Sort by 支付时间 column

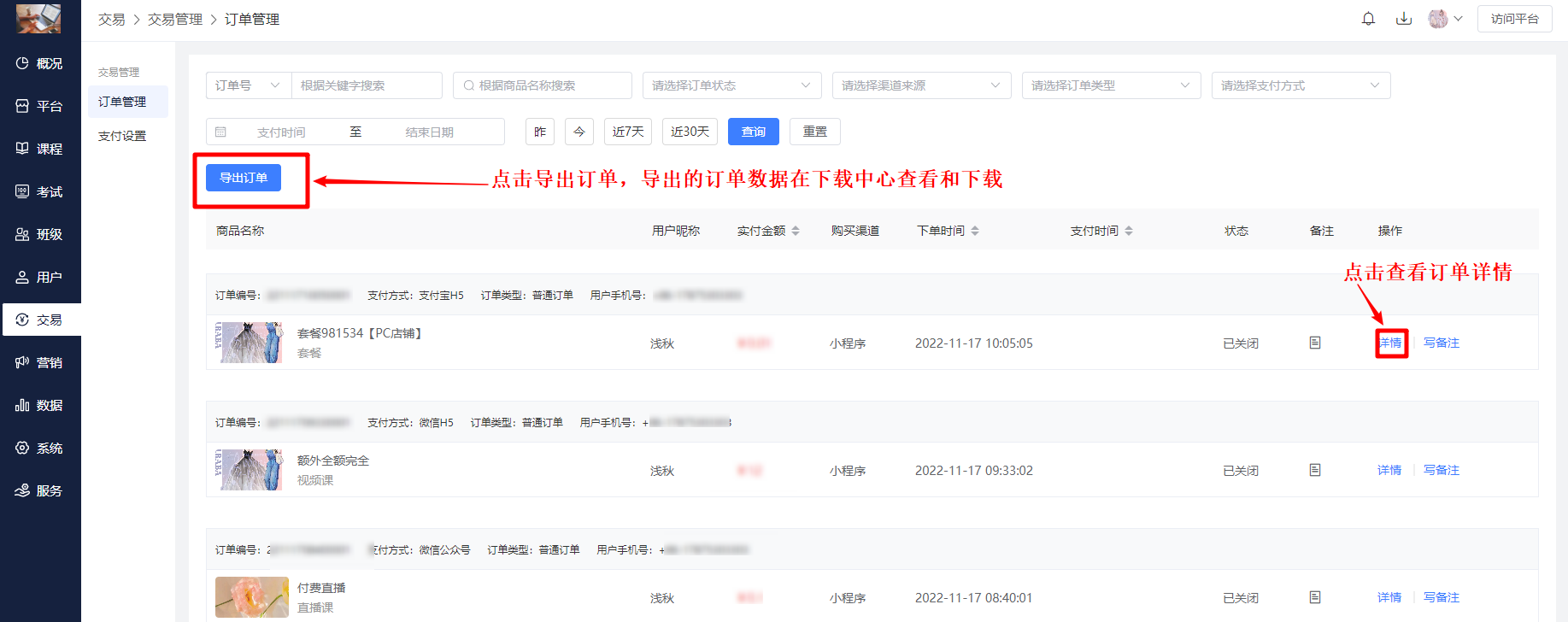[x=1129, y=231]
